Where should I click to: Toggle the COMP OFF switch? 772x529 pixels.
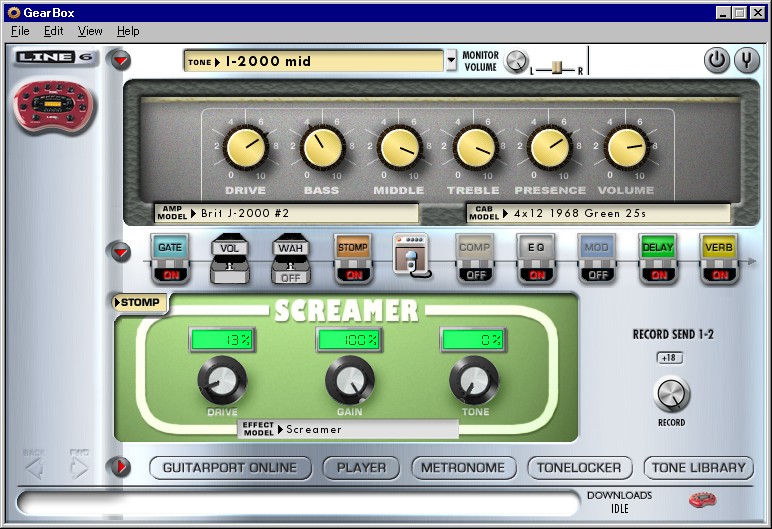[476, 275]
